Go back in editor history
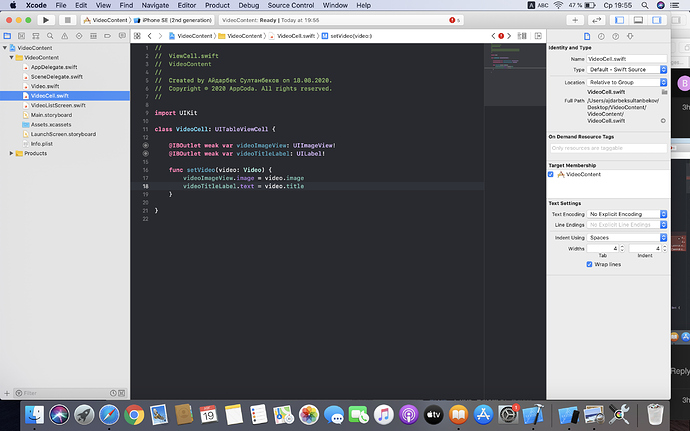The image size is (690, 431). tap(150, 36)
